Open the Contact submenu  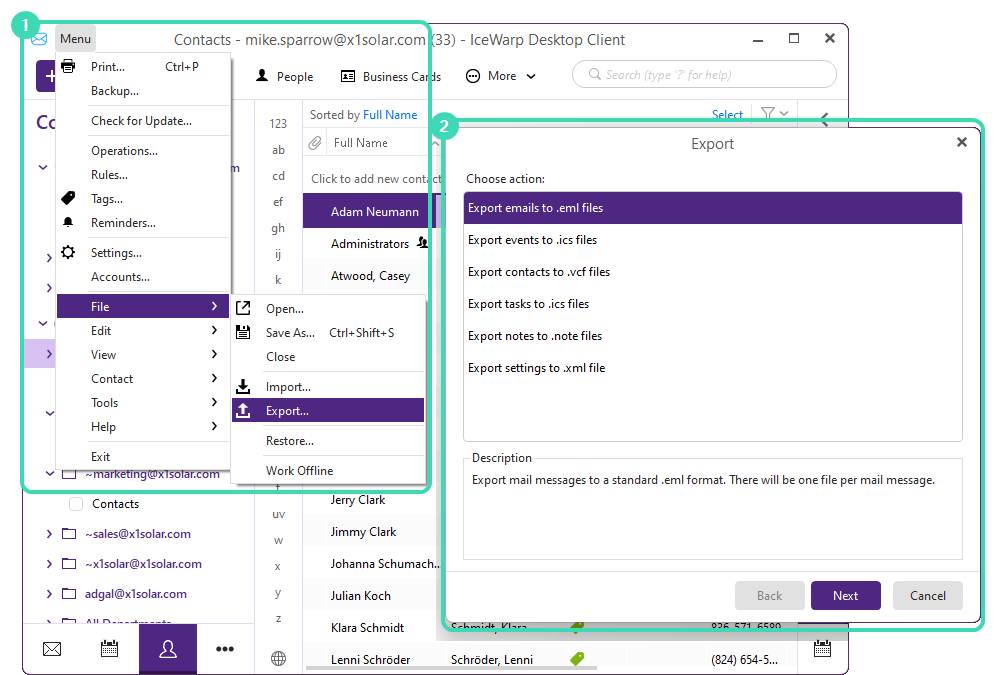pyautogui.click(x=143, y=379)
